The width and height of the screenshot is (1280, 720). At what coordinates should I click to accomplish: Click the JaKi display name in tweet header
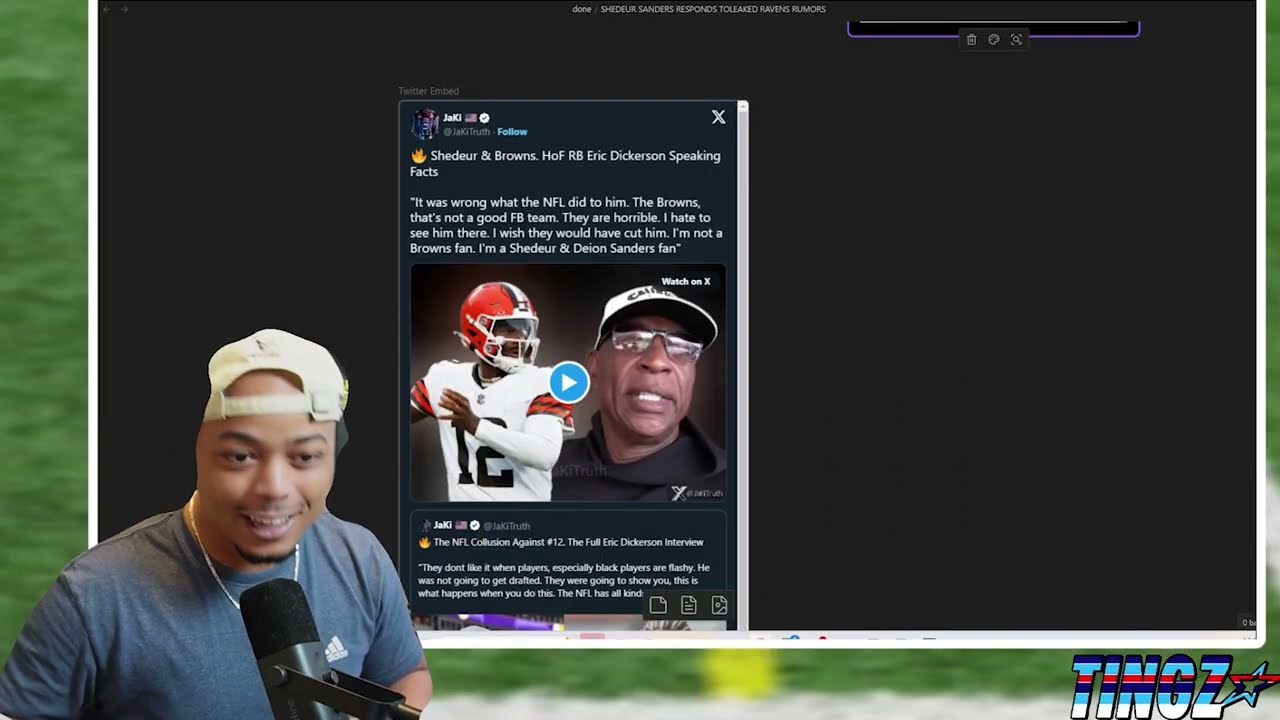click(452, 118)
